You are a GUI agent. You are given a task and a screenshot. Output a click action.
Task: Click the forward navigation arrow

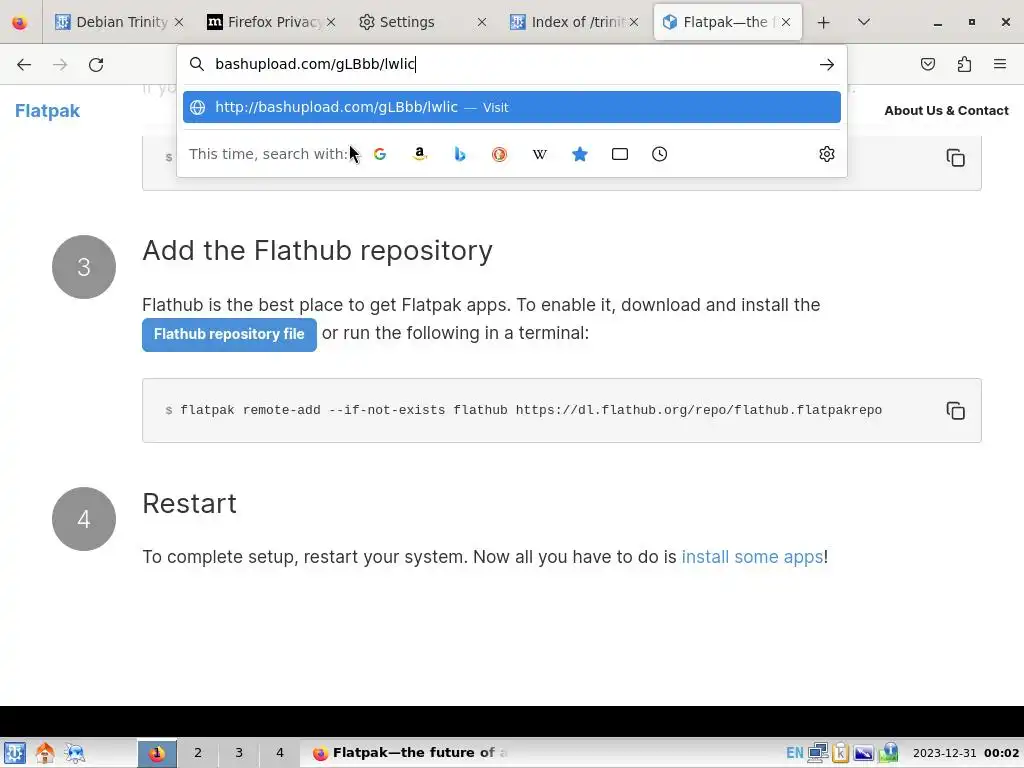coord(60,64)
